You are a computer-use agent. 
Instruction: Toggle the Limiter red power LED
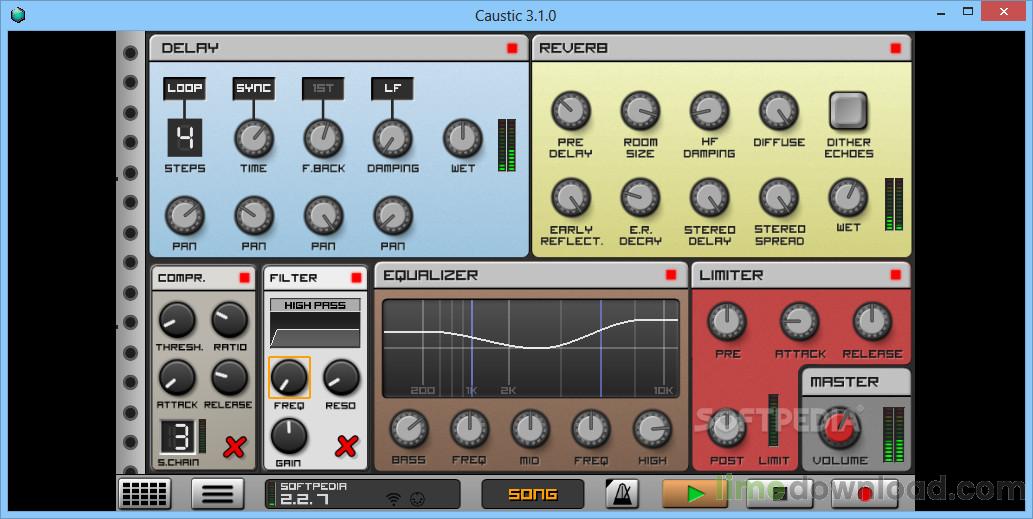(895, 275)
